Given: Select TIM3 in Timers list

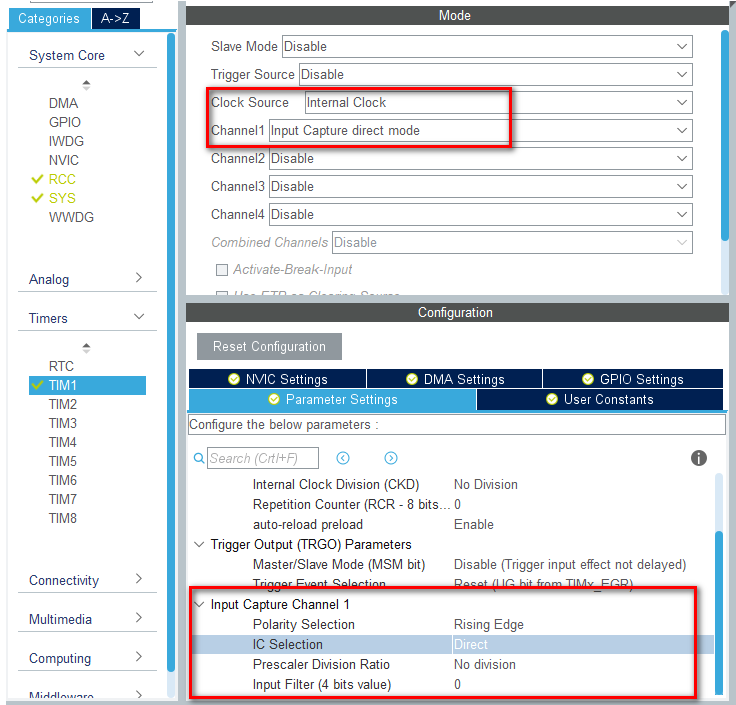Looking at the screenshot, I should tap(63, 423).
